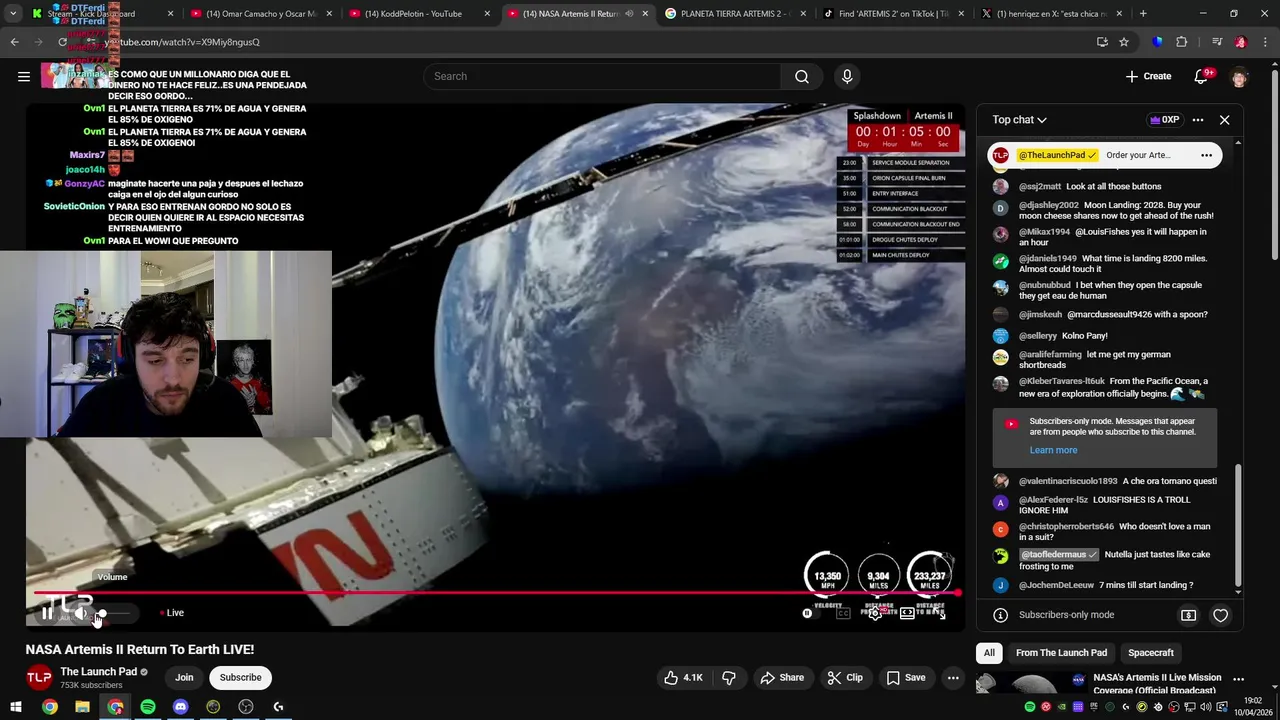Screen dimensions: 1280x720
Task: Open Discord from the taskbar
Action: [x=180, y=707]
